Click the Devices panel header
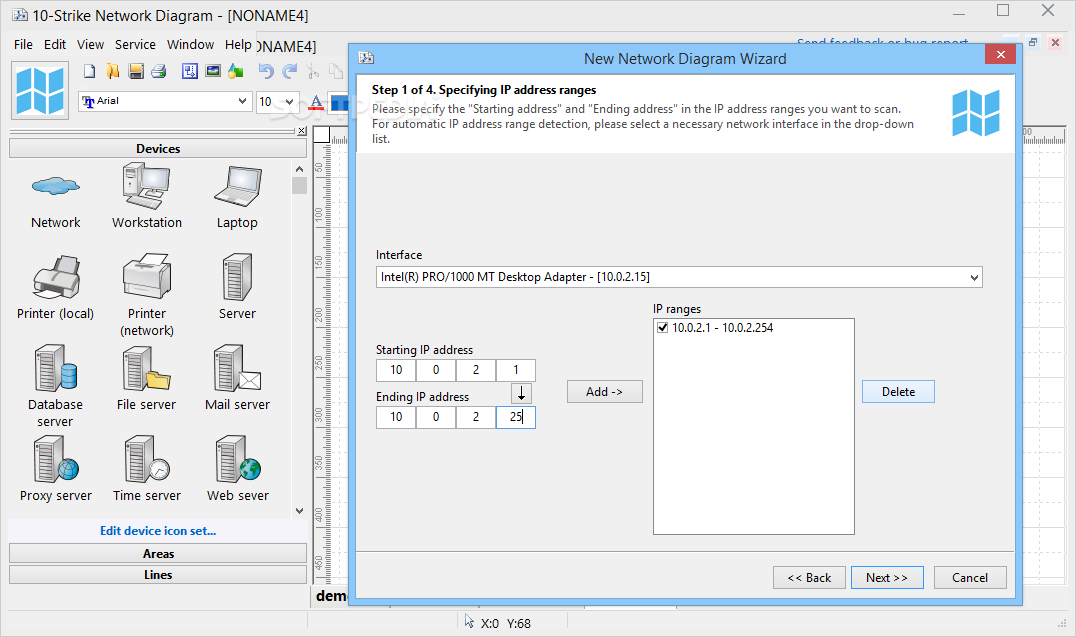This screenshot has height=637, width=1076. point(158,148)
